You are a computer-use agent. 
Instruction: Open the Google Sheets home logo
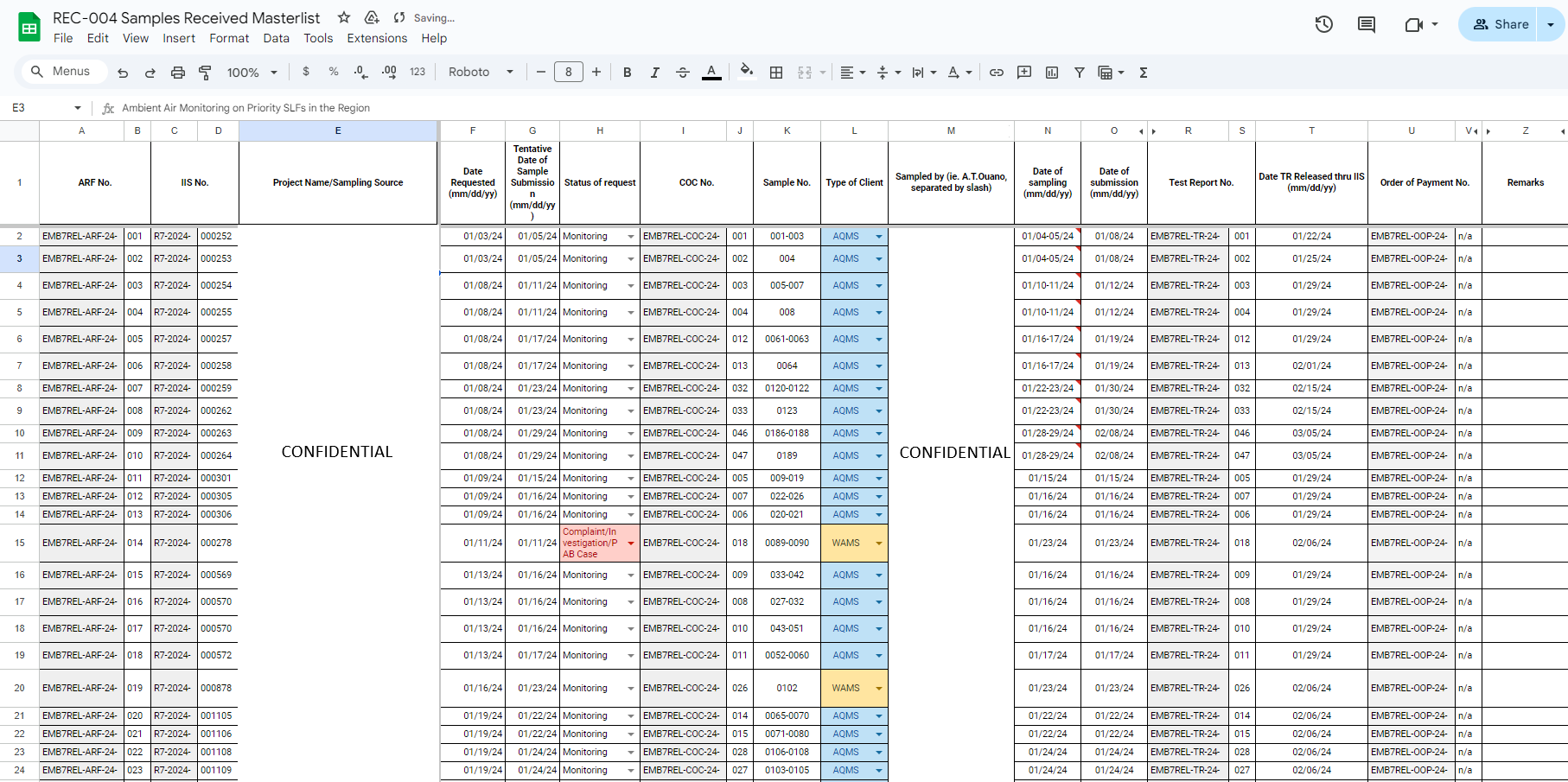click(x=29, y=28)
